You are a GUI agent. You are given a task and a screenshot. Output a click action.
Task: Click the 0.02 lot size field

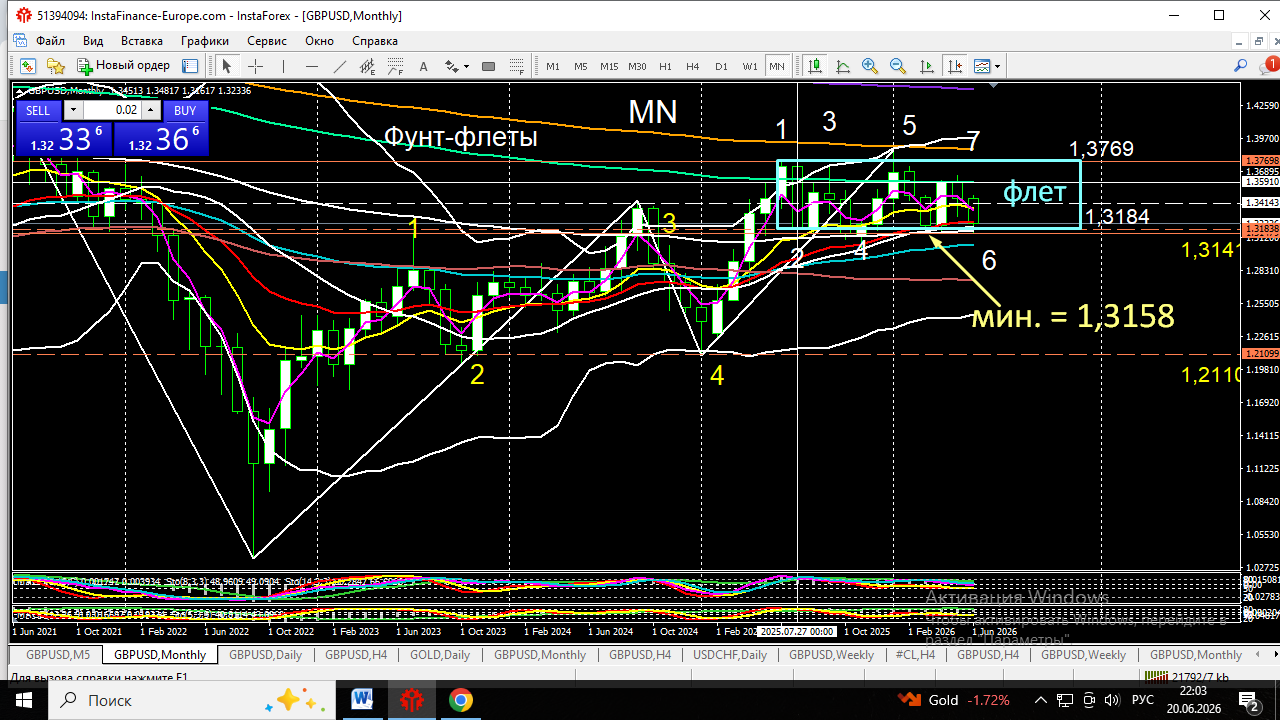113,110
